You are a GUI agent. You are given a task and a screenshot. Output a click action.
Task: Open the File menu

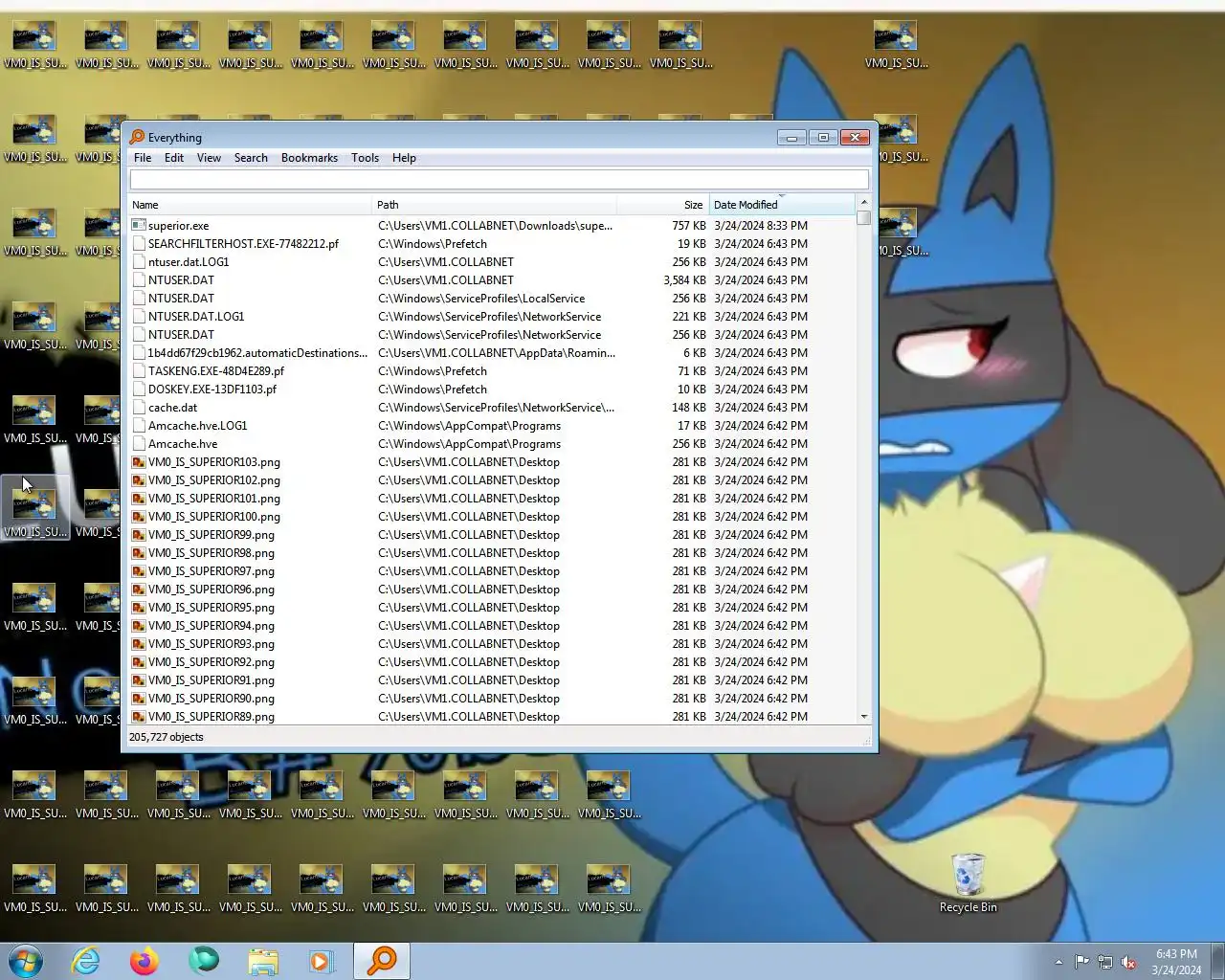(x=143, y=158)
